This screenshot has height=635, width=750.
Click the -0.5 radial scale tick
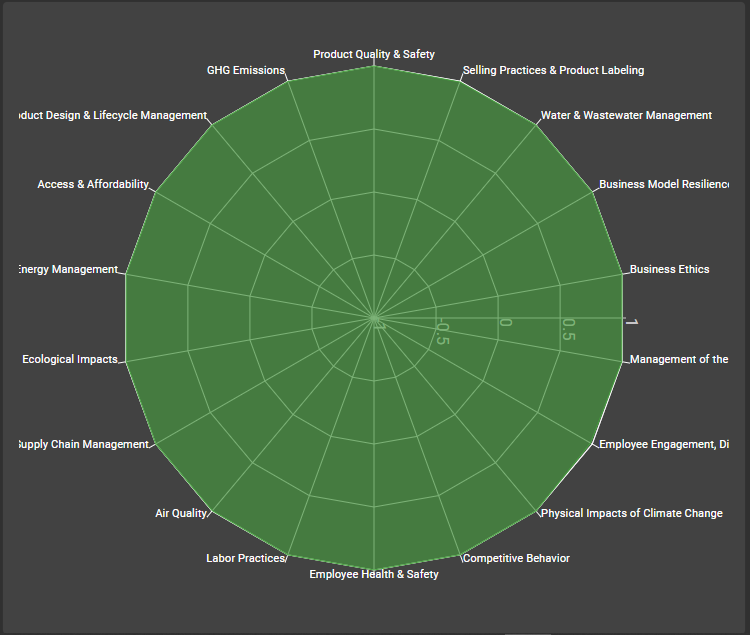[x=443, y=332]
